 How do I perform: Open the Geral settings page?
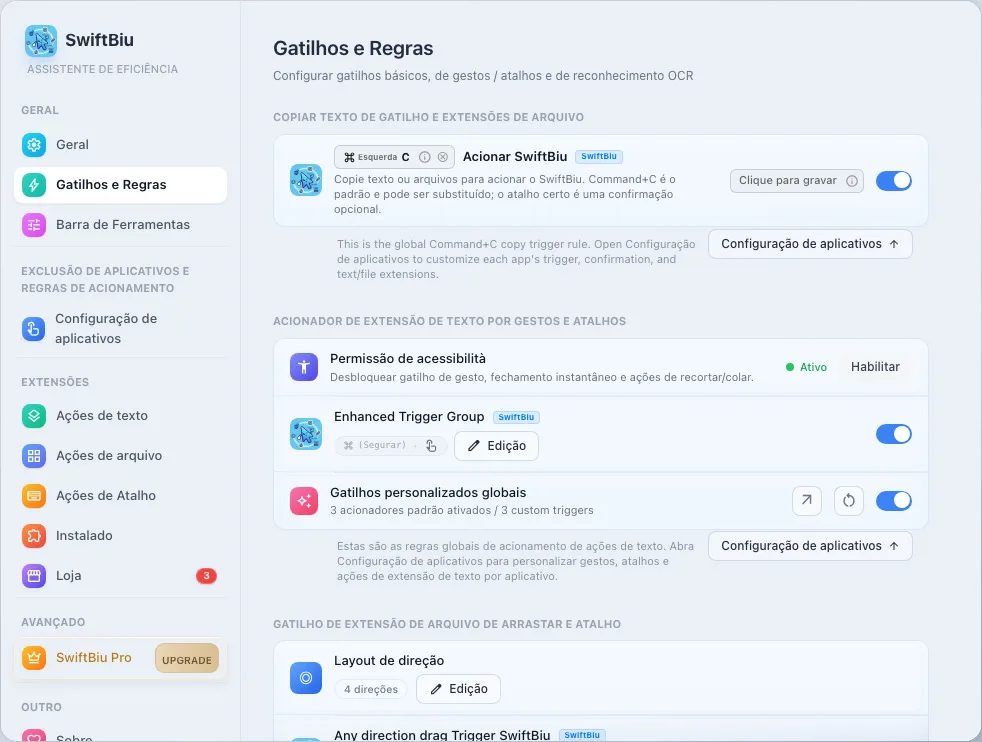(x=120, y=145)
